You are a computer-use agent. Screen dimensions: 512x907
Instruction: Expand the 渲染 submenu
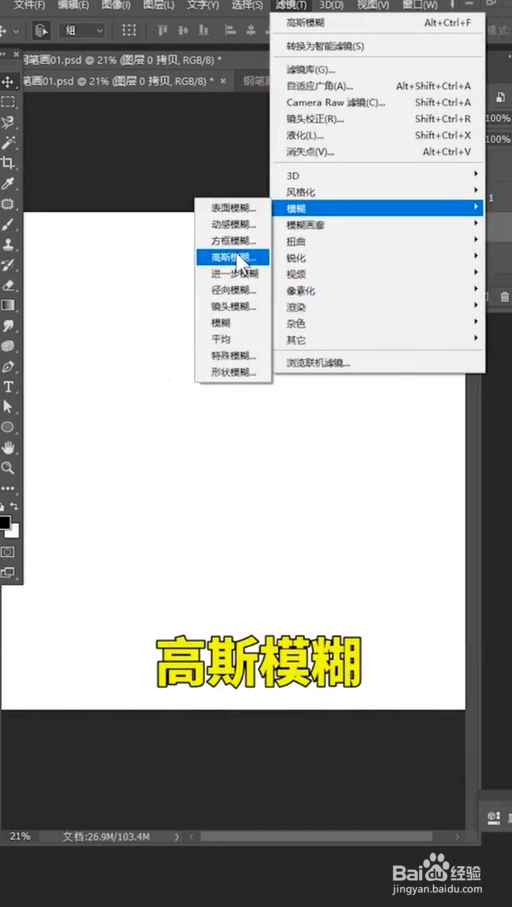click(x=378, y=307)
